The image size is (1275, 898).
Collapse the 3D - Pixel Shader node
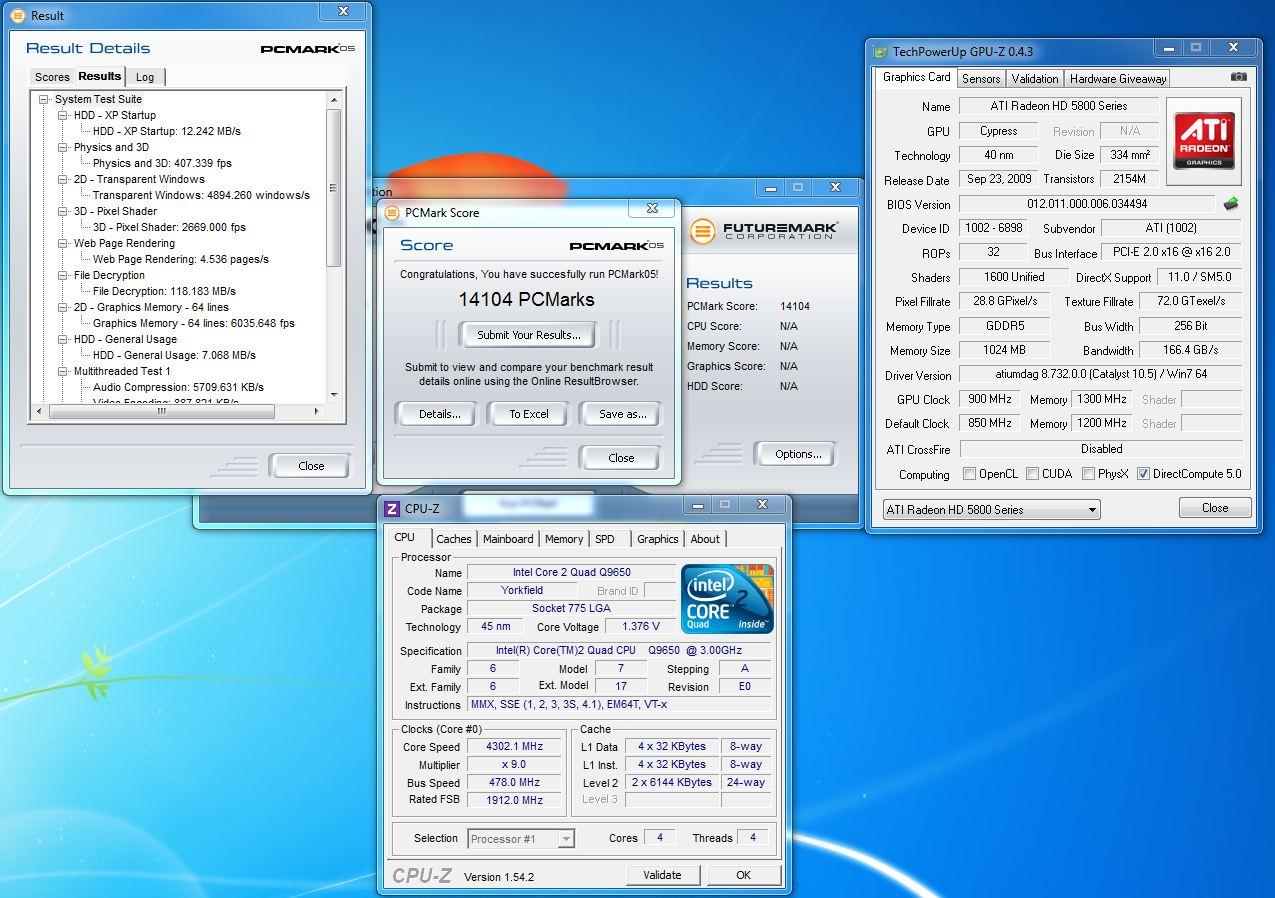[x=63, y=211]
